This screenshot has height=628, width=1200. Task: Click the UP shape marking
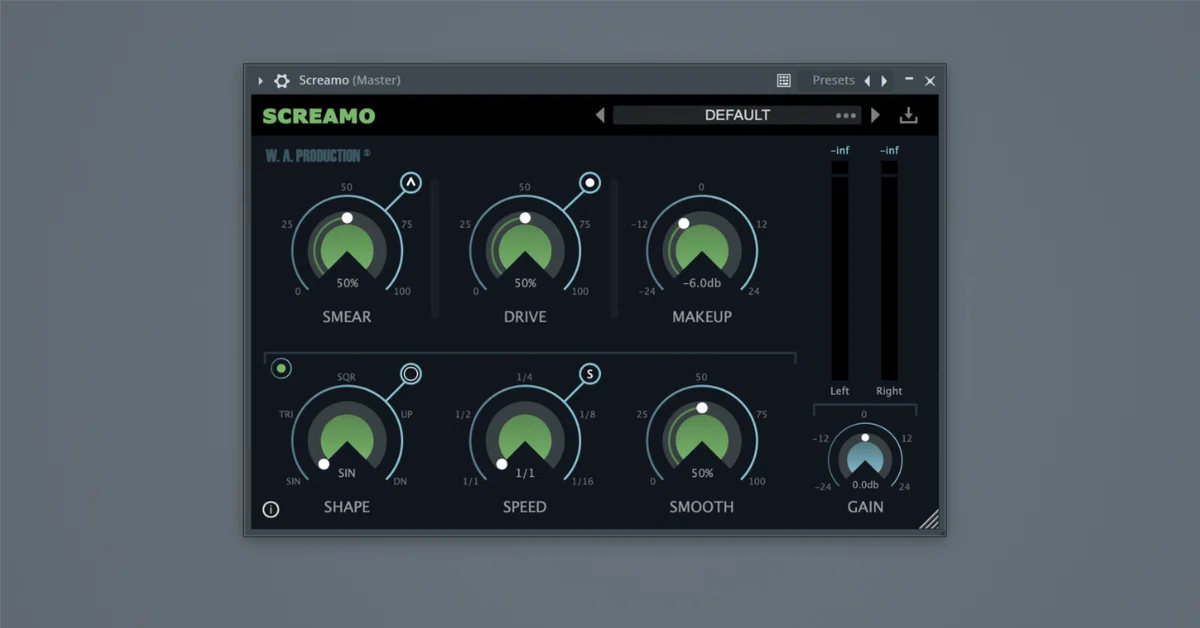(x=406, y=414)
